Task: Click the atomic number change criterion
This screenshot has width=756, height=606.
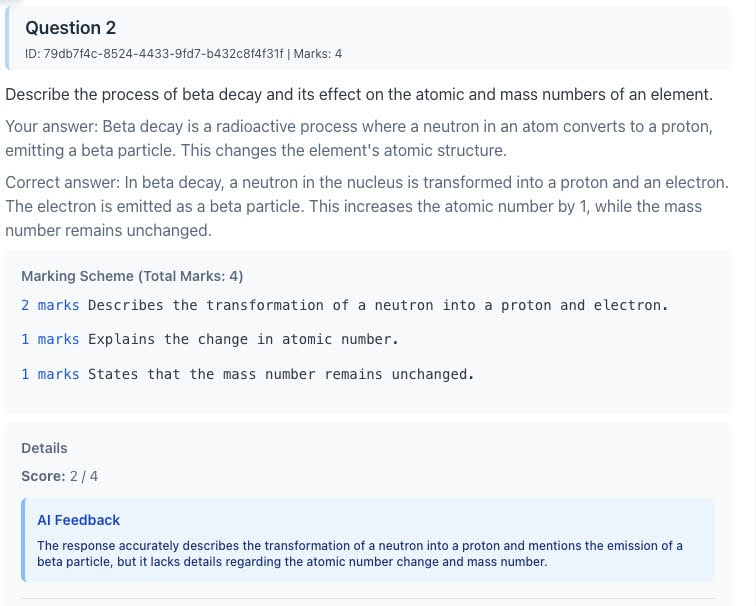Action: [x=243, y=339]
